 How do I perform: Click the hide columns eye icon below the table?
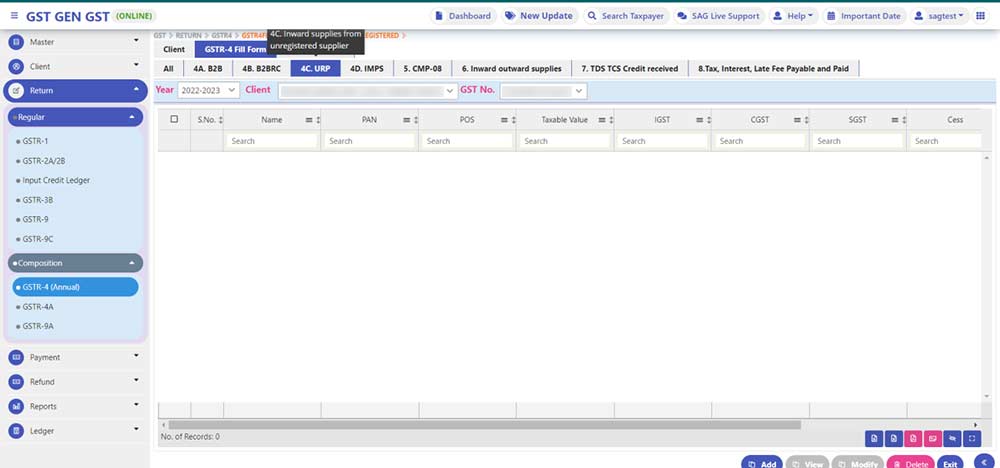[952, 438]
